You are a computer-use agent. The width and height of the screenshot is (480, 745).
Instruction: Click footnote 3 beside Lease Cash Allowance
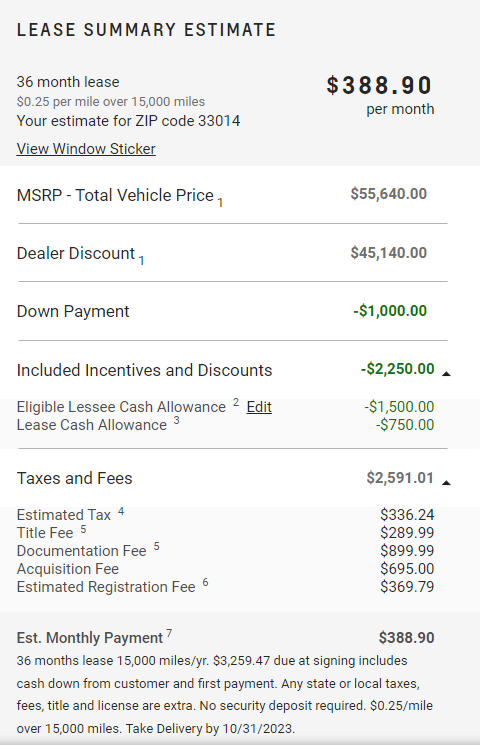click(176, 420)
